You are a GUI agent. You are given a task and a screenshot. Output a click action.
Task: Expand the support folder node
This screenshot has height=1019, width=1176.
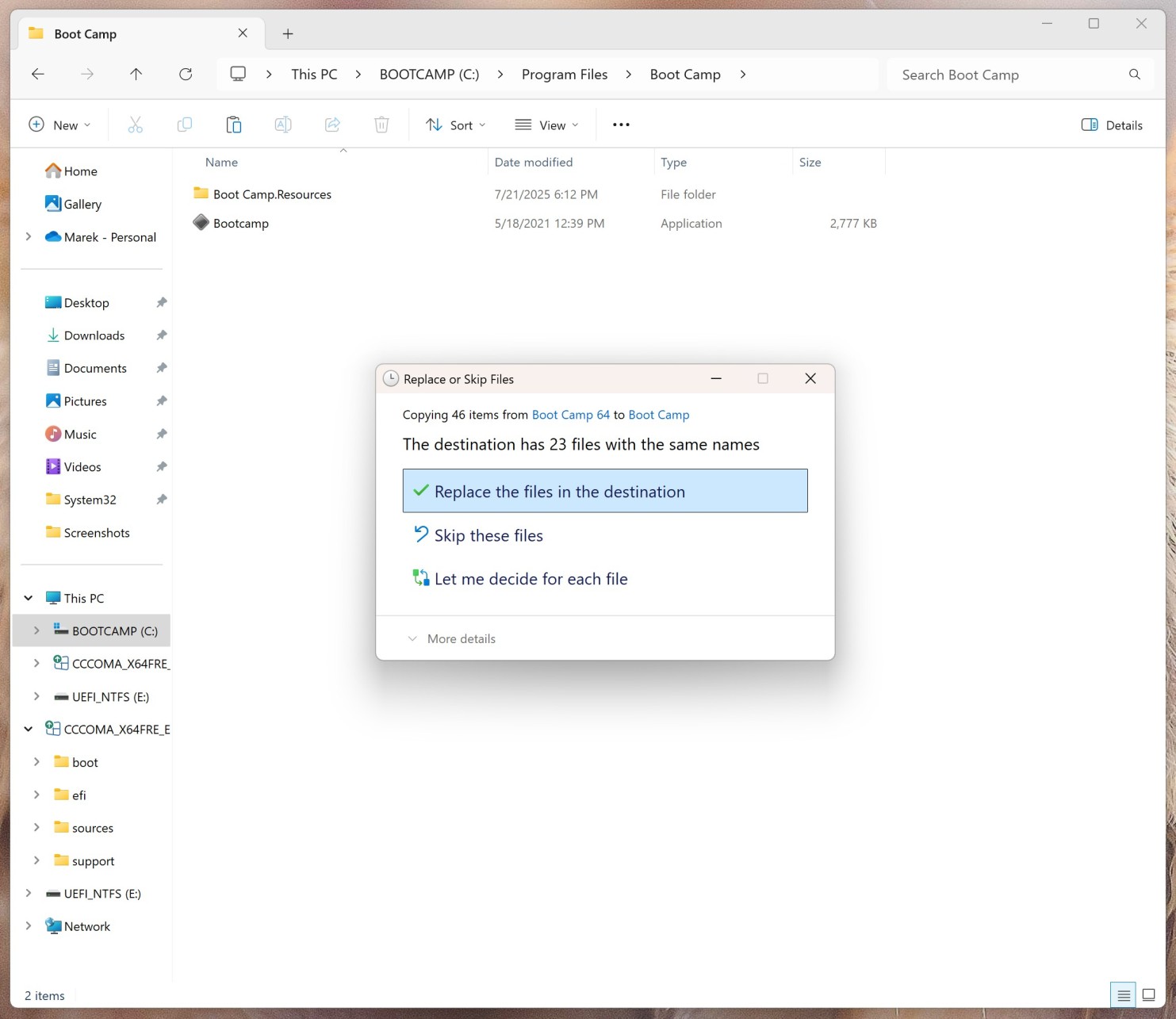coord(36,860)
